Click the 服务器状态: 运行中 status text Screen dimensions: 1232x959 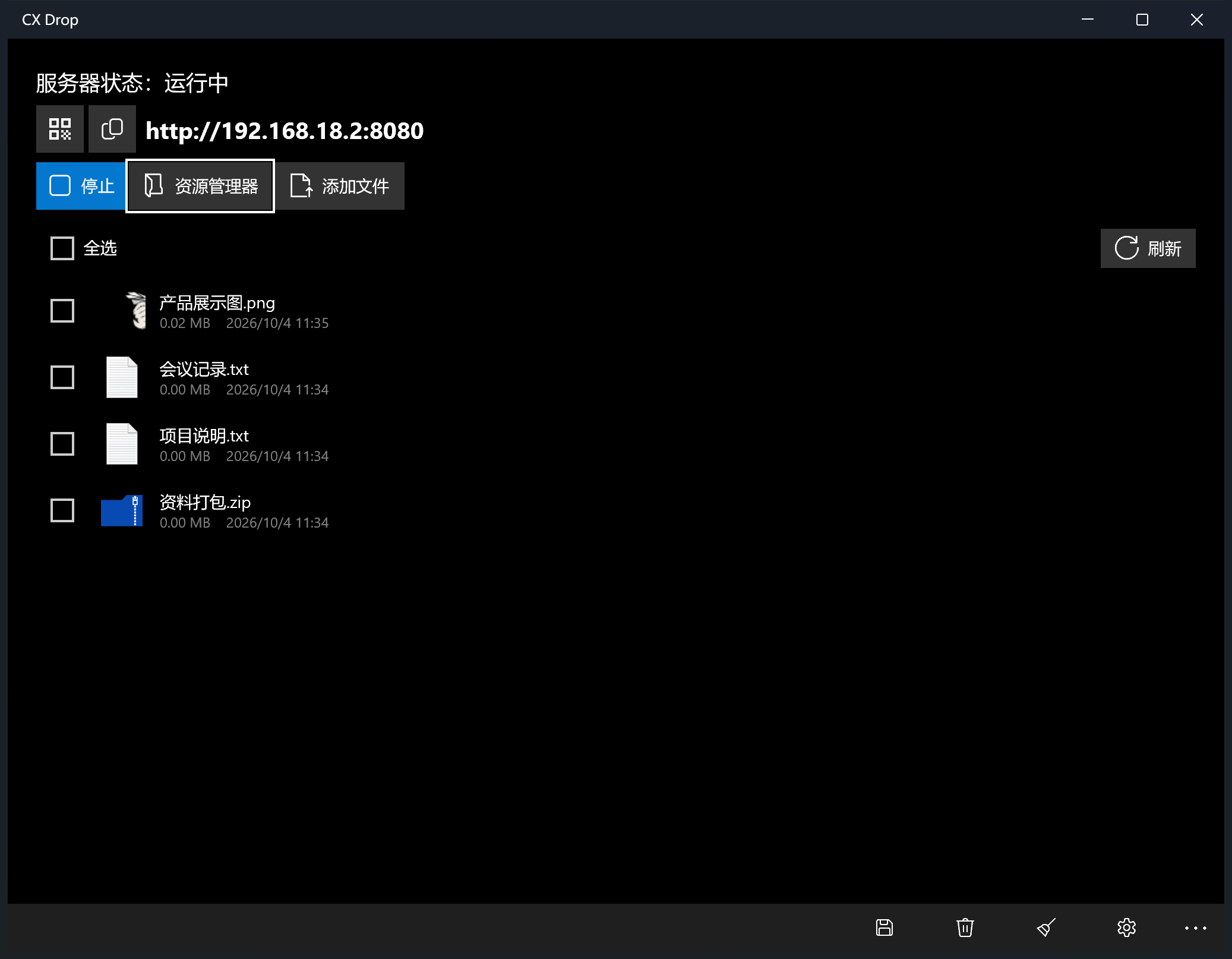pyautogui.click(x=132, y=83)
